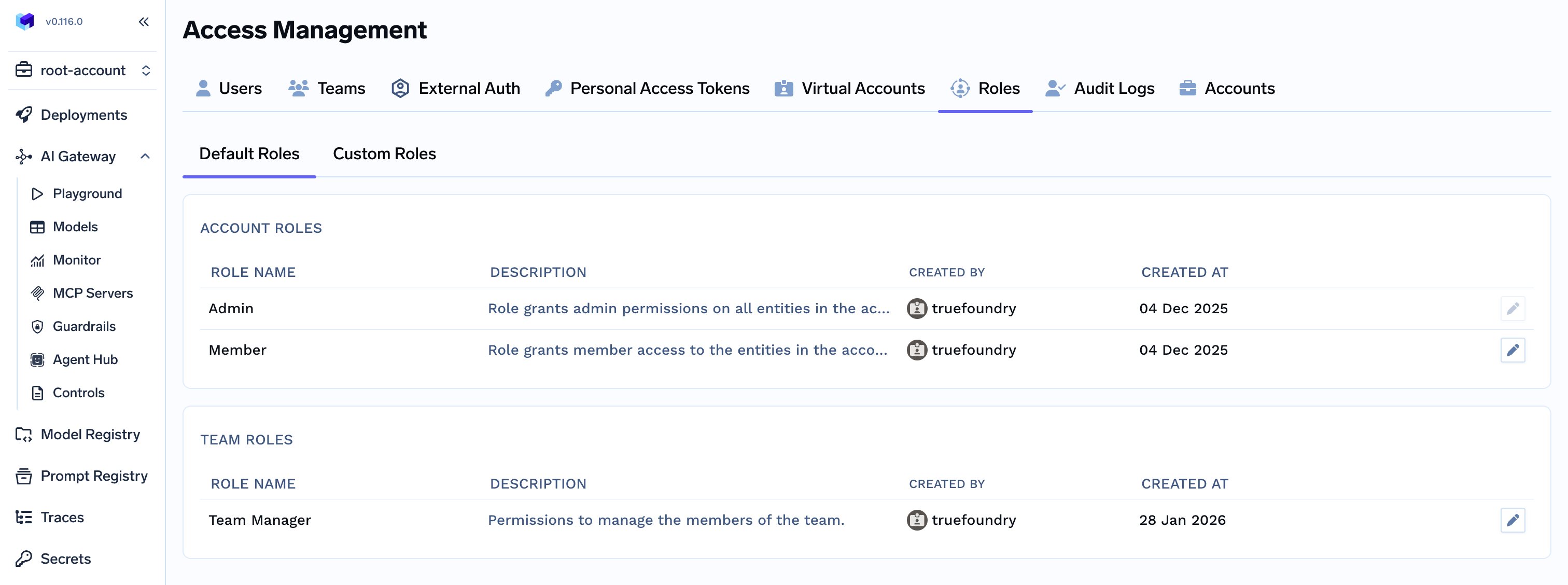The height and width of the screenshot is (585, 1568).
Task: Open Guardrails shield item
Action: pos(83,326)
